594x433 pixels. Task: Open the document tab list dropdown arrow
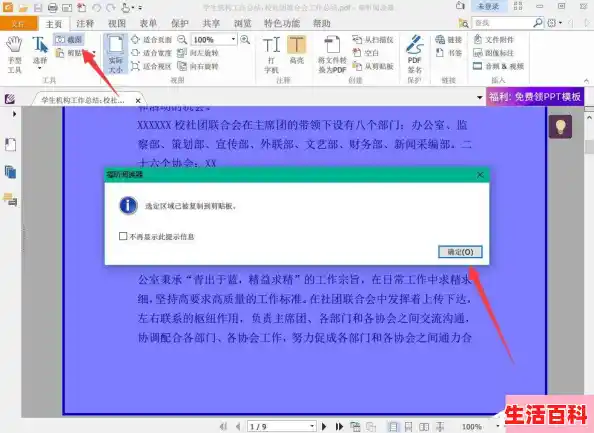click(480, 97)
